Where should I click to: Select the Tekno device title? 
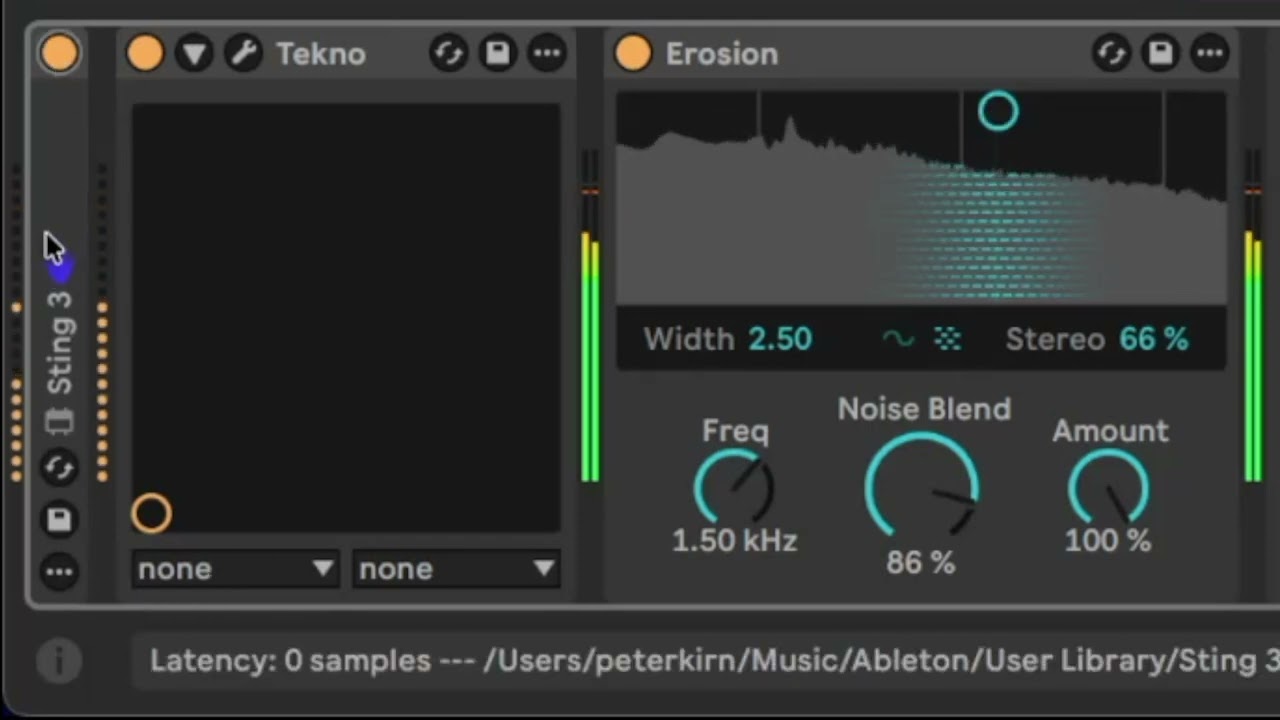coord(321,54)
